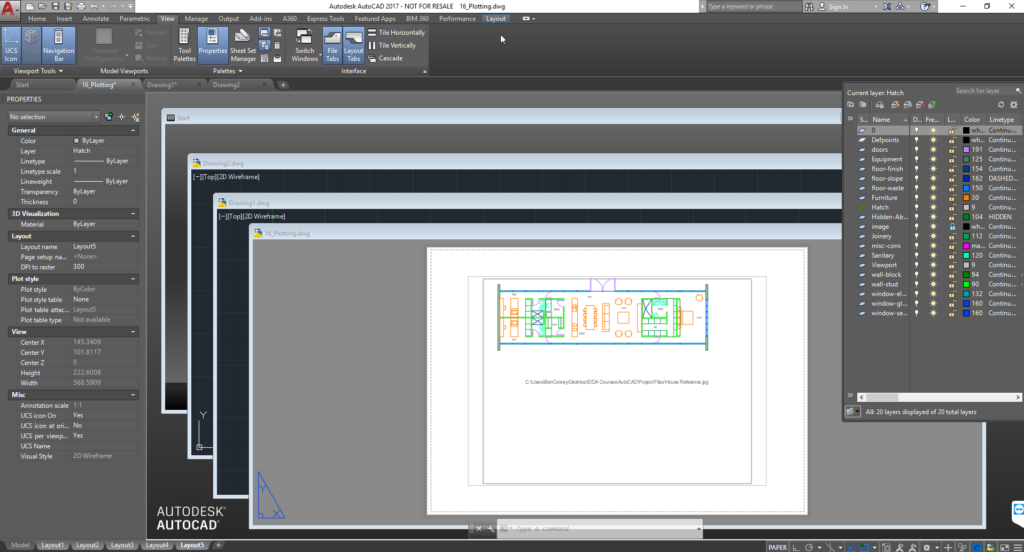Add a new layout with plus button

coord(218,545)
